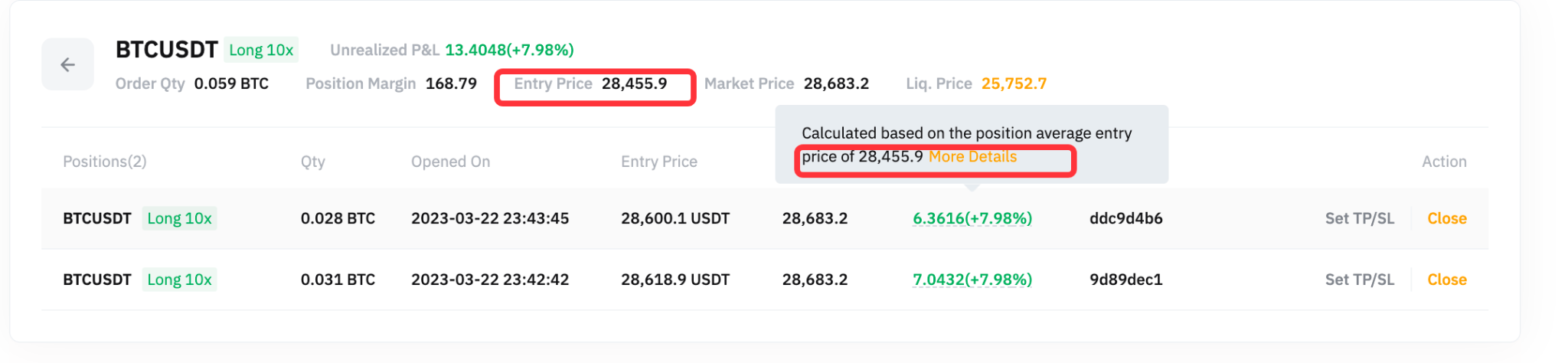Click the Opened On column header
This screenshot has width=1568, height=363.
[x=450, y=162]
